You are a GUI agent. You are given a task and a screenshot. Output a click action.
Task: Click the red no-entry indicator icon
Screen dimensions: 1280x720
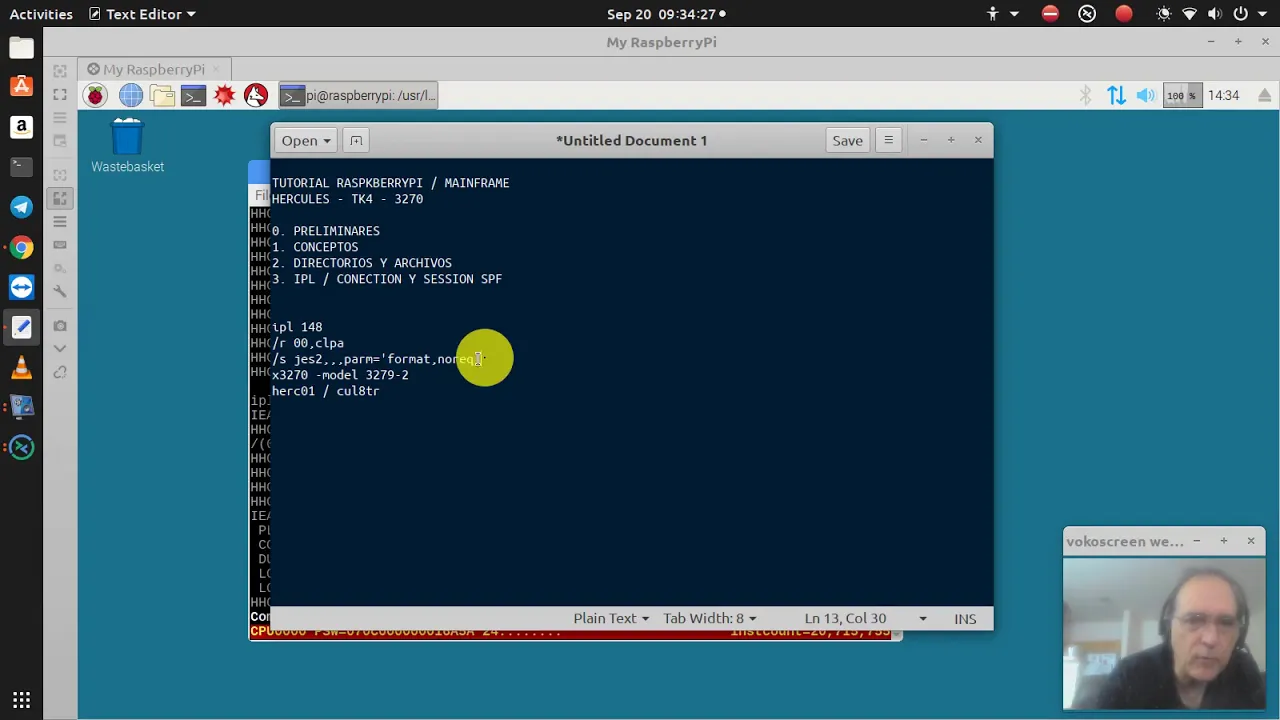(1050, 14)
